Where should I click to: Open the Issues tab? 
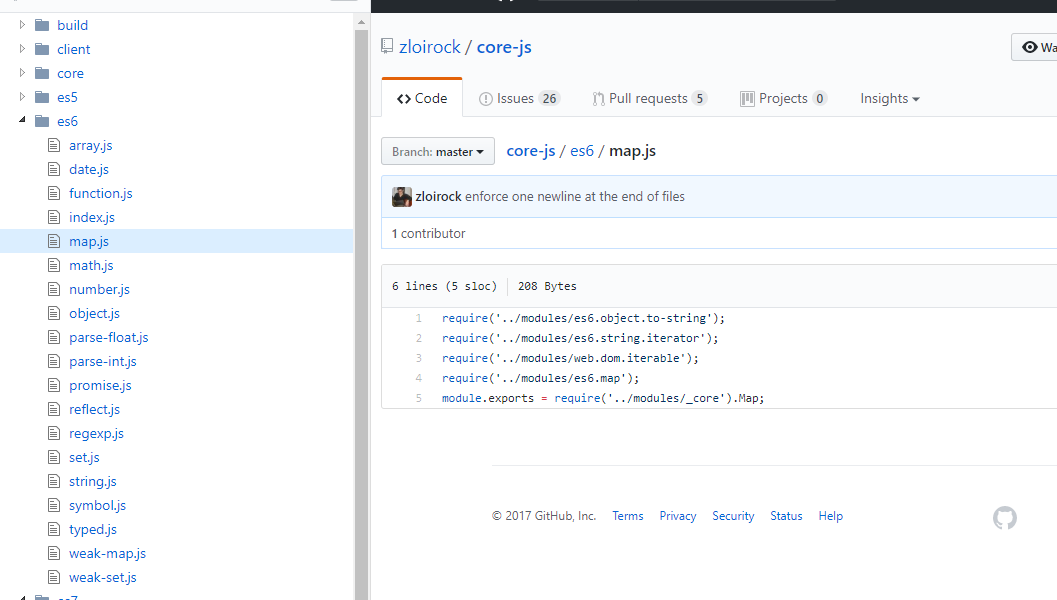point(518,98)
